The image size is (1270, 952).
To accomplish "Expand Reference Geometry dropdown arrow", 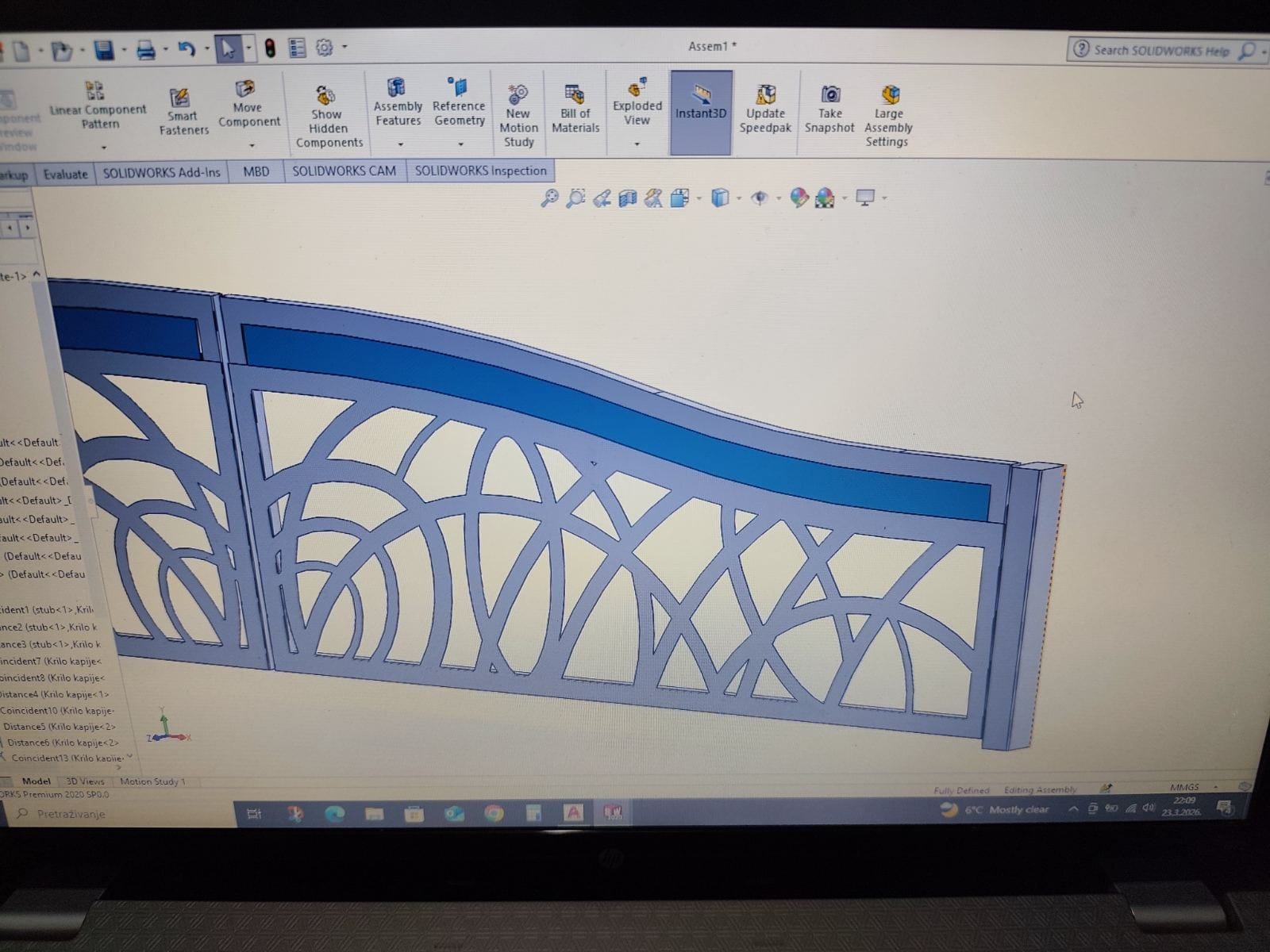I will [460, 144].
